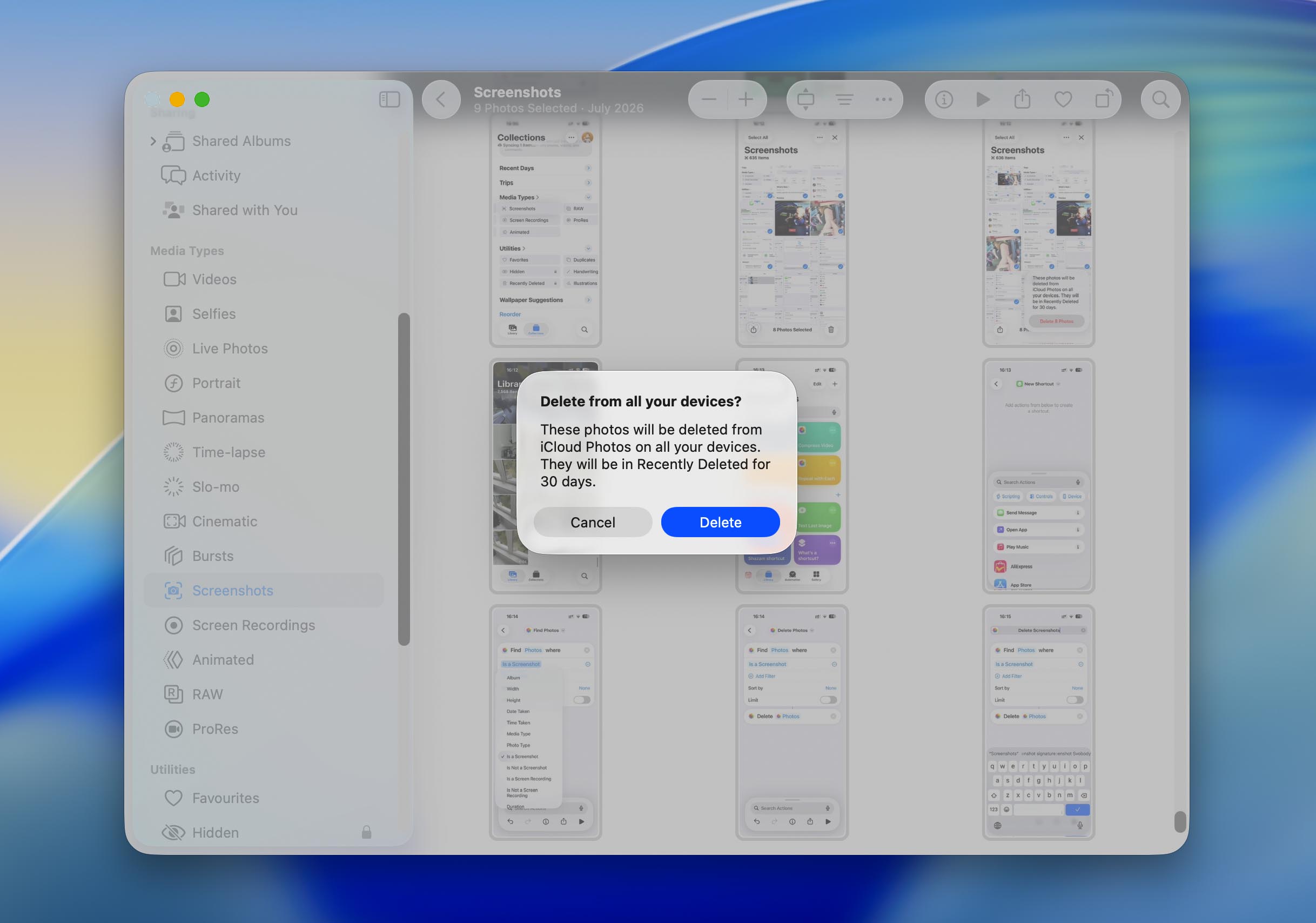
Task: Go back using the back chevron button
Action: coord(441,100)
